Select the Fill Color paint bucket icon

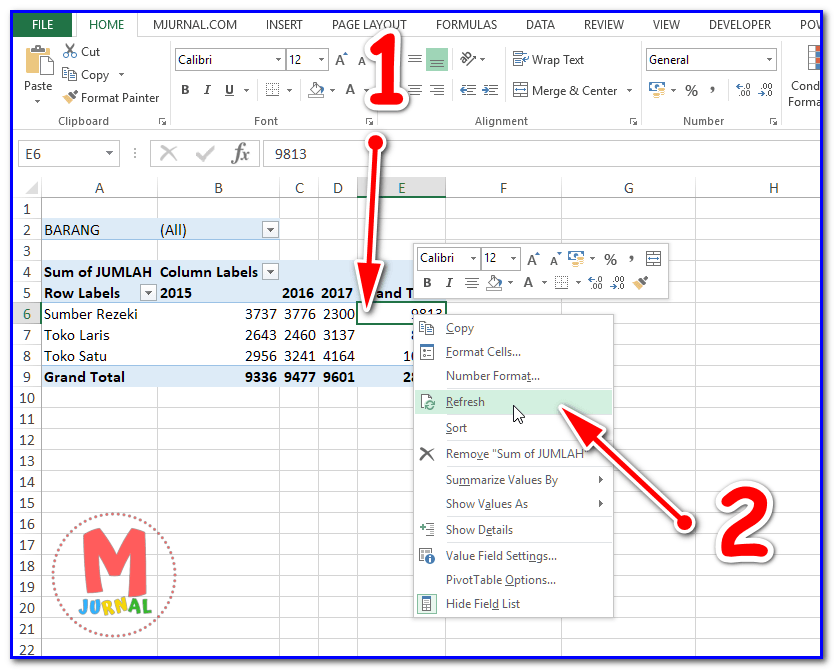pyautogui.click(x=318, y=90)
